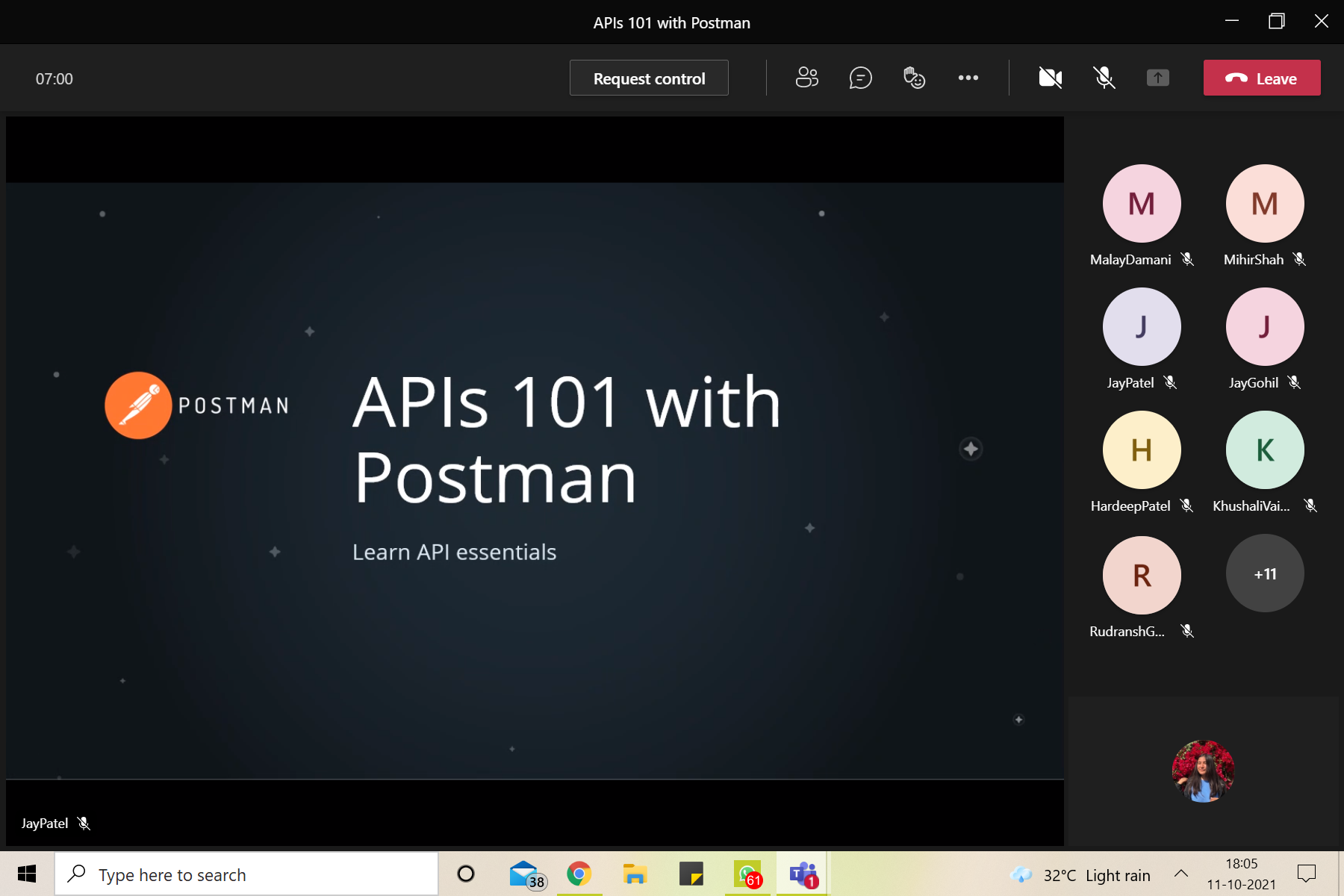This screenshot has height=896, width=1344.
Task: Click the share content icon
Action: pos(1158,78)
